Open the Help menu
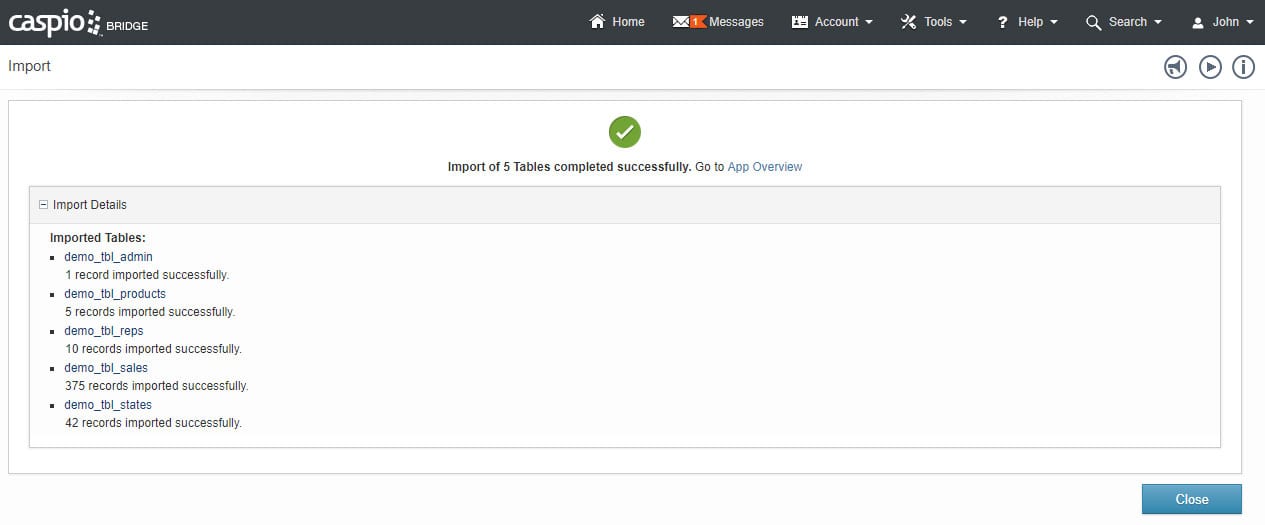 pyautogui.click(x=1027, y=22)
